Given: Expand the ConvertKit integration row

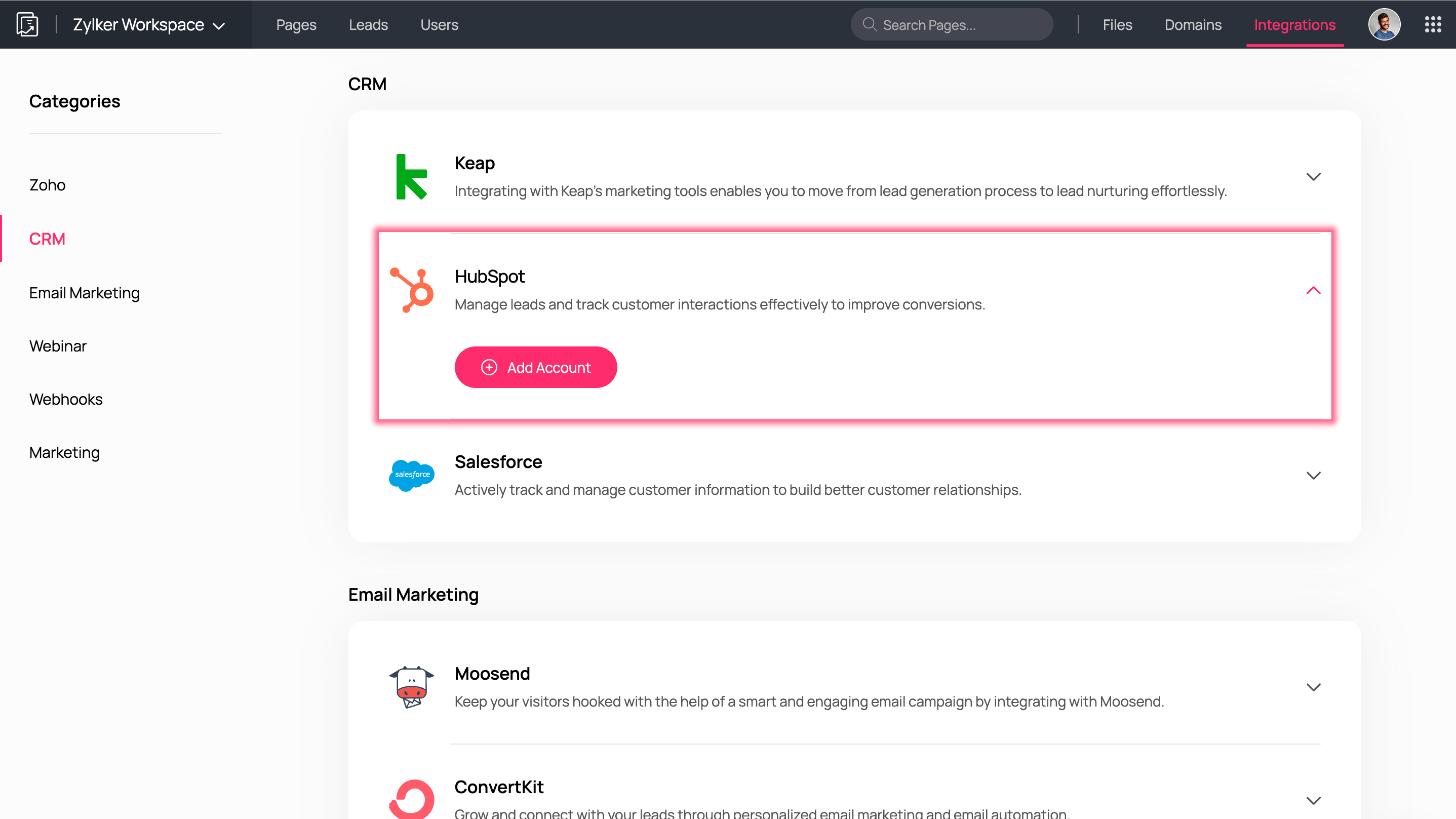Looking at the screenshot, I should click(x=1314, y=800).
